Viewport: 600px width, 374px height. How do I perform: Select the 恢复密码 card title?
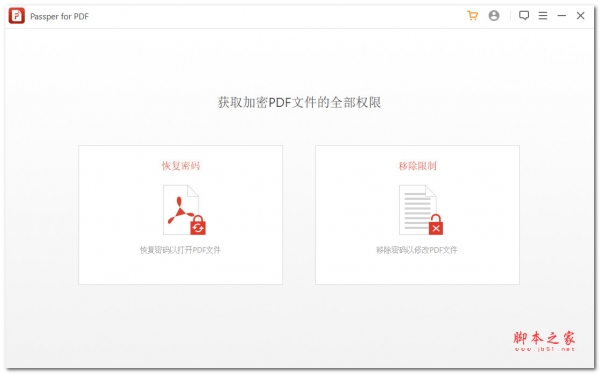click(181, 166)
